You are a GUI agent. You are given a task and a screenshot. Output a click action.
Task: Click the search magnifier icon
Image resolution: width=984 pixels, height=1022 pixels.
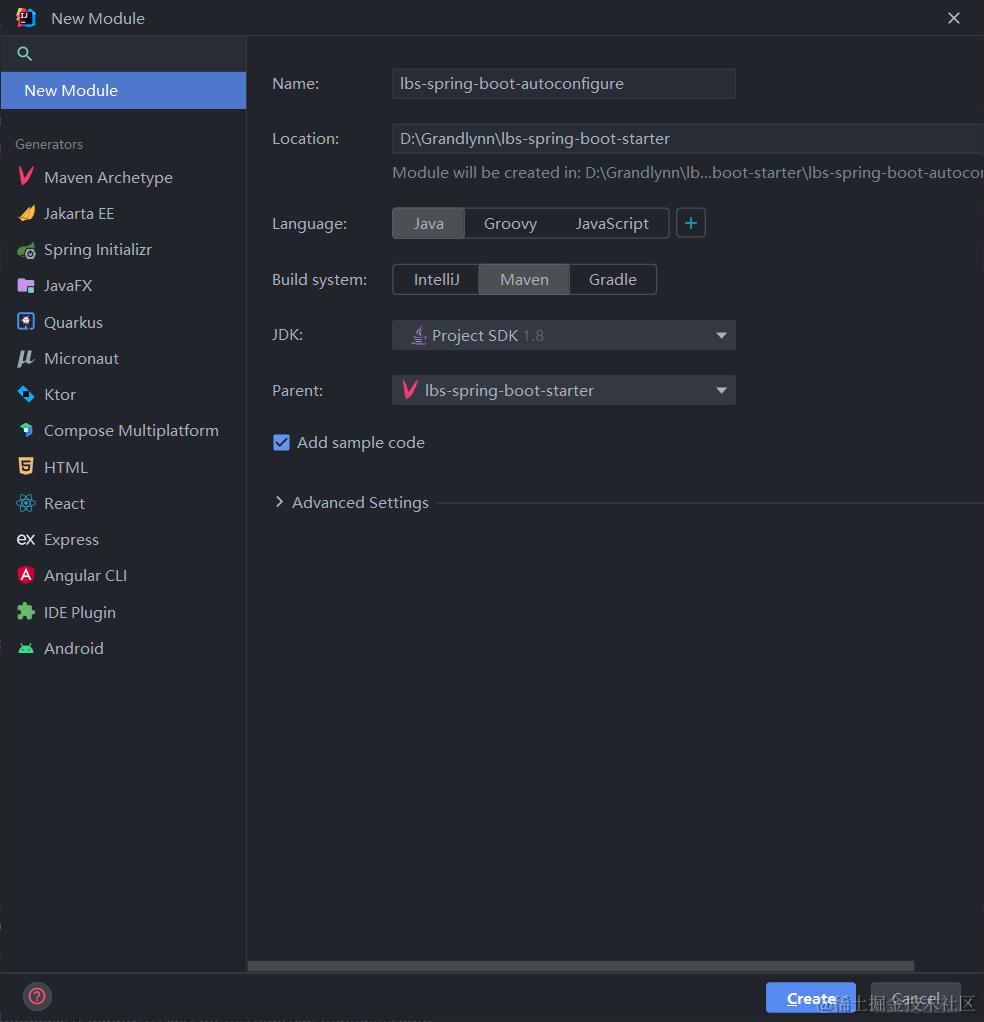[24, 53]
